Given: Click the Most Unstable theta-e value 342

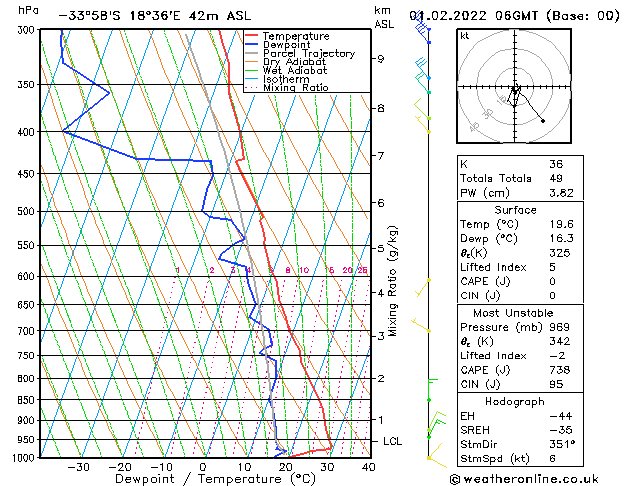Looking at the screenshot, I should click(560, 341).
